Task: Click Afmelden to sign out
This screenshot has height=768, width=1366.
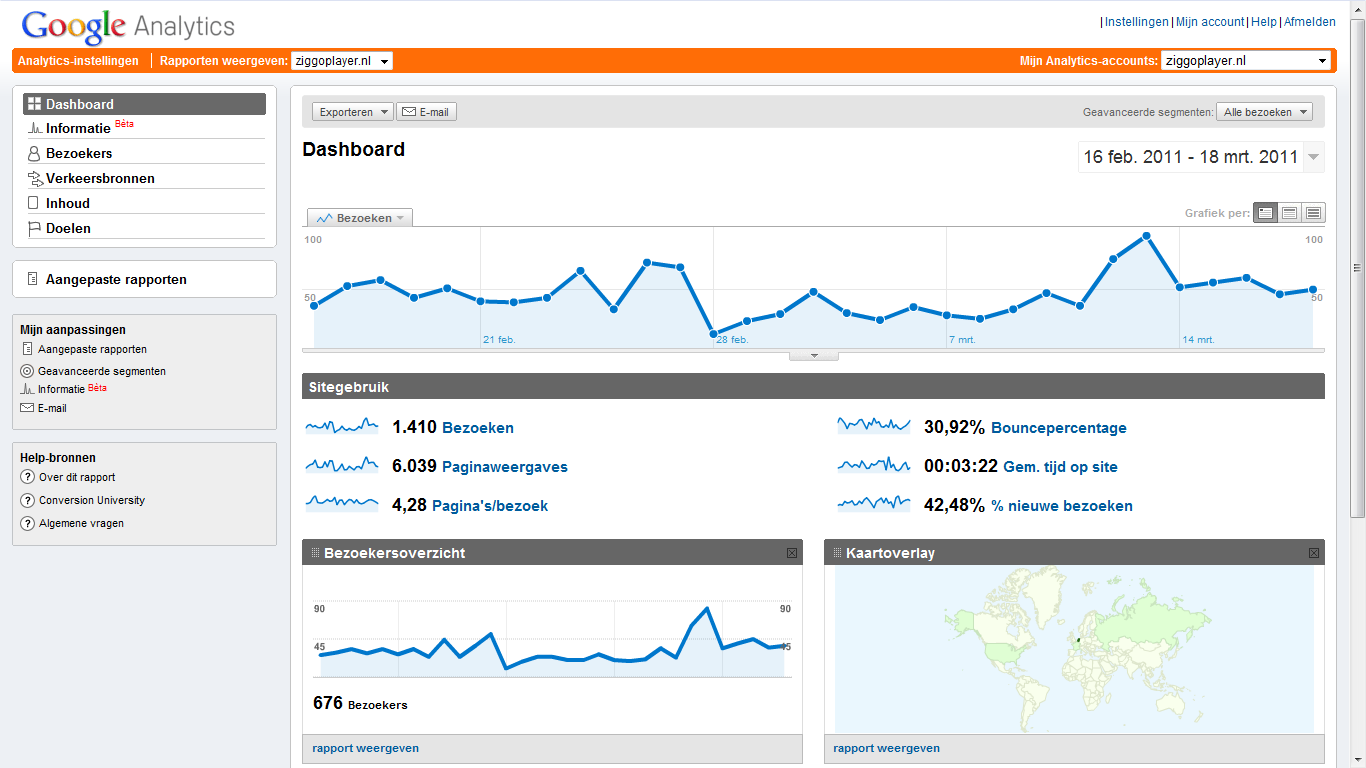Action: click(1309, 22)
